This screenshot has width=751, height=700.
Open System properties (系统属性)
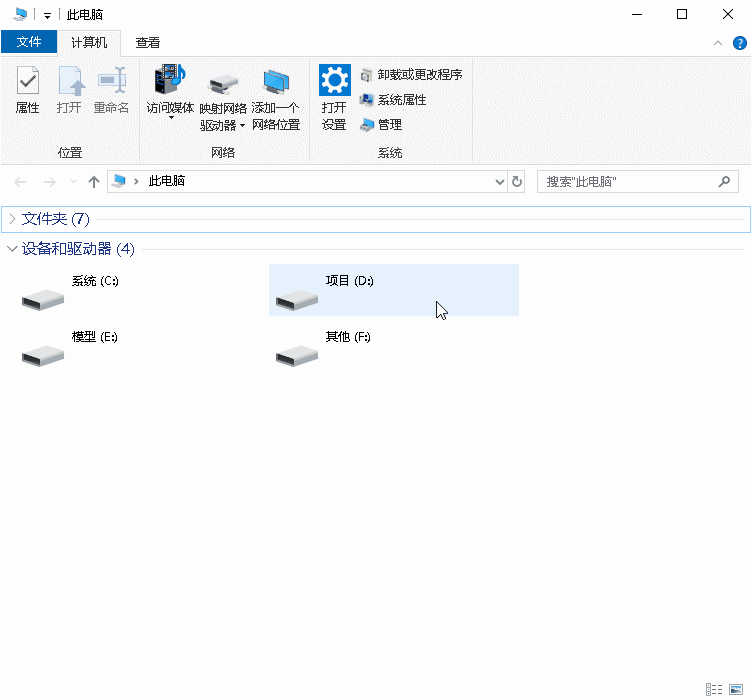[x=393, y=100]
